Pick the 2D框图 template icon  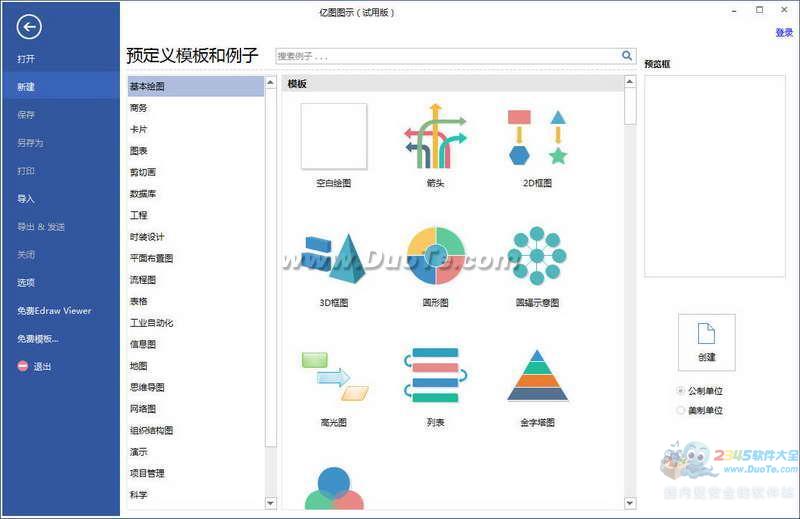pyautogui.click(x=537, y=137)
